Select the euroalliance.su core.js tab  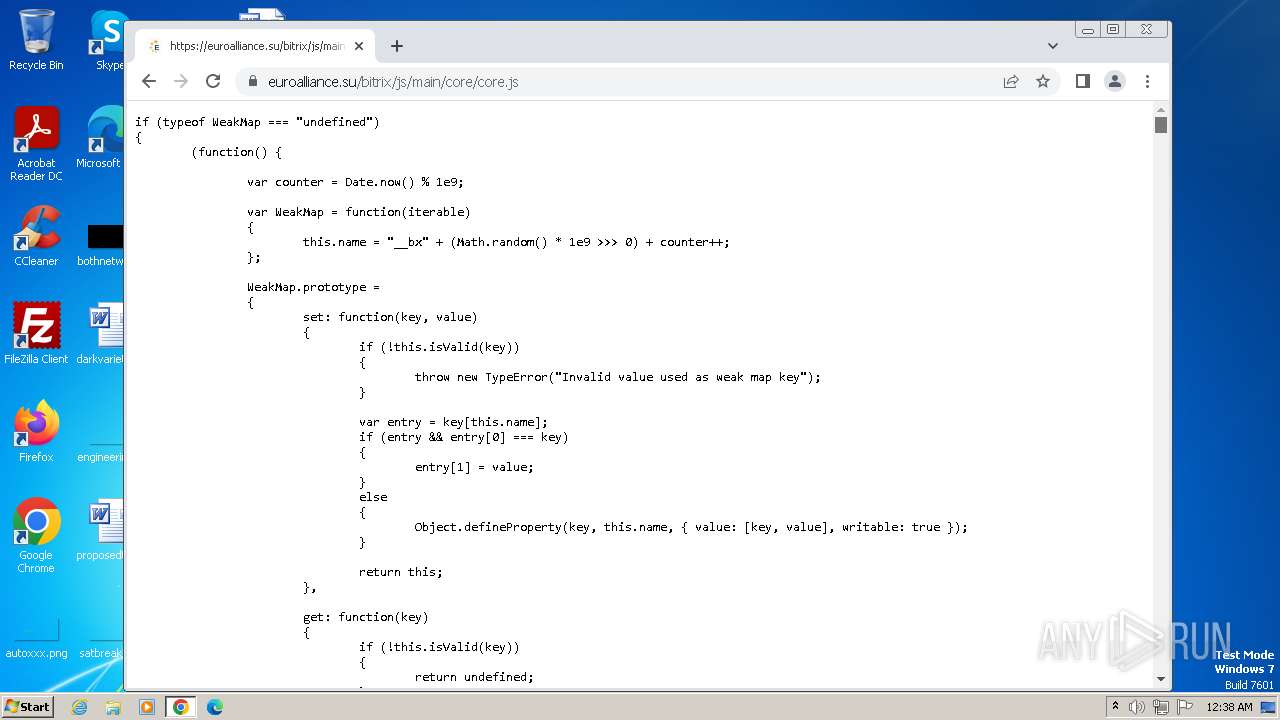tap(255, 46)
